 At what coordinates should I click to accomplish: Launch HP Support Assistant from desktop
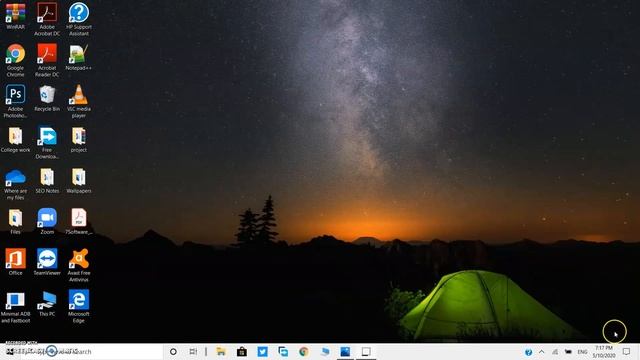(x=79, y=19)
